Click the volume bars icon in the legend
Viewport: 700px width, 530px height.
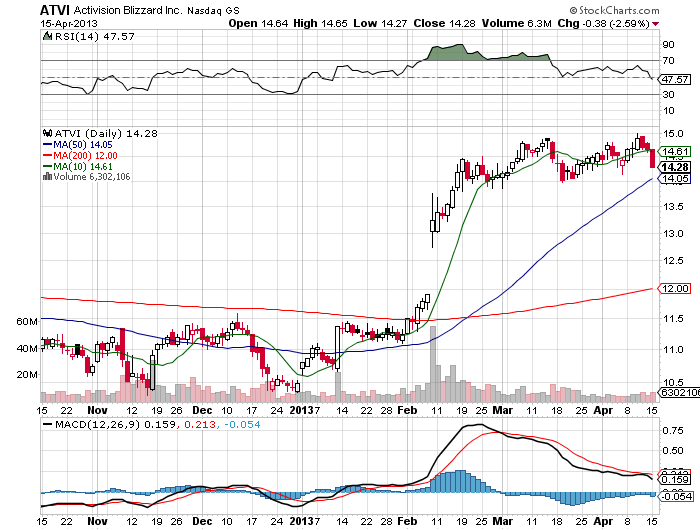47,177
